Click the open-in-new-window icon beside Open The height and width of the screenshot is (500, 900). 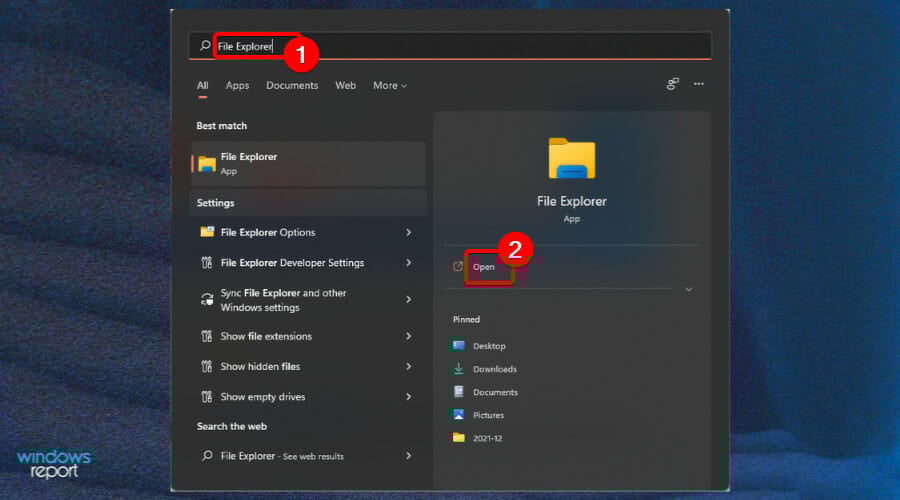(457, 266)
